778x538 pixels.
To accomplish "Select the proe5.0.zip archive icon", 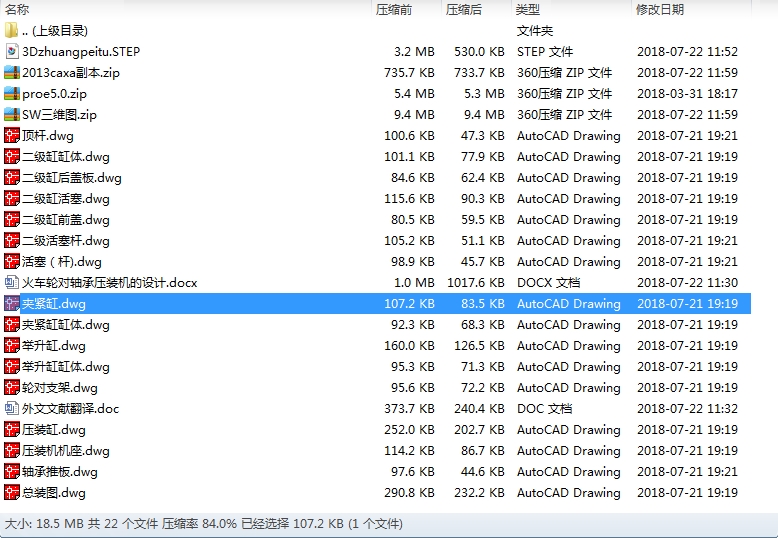I will coord(11,93).
